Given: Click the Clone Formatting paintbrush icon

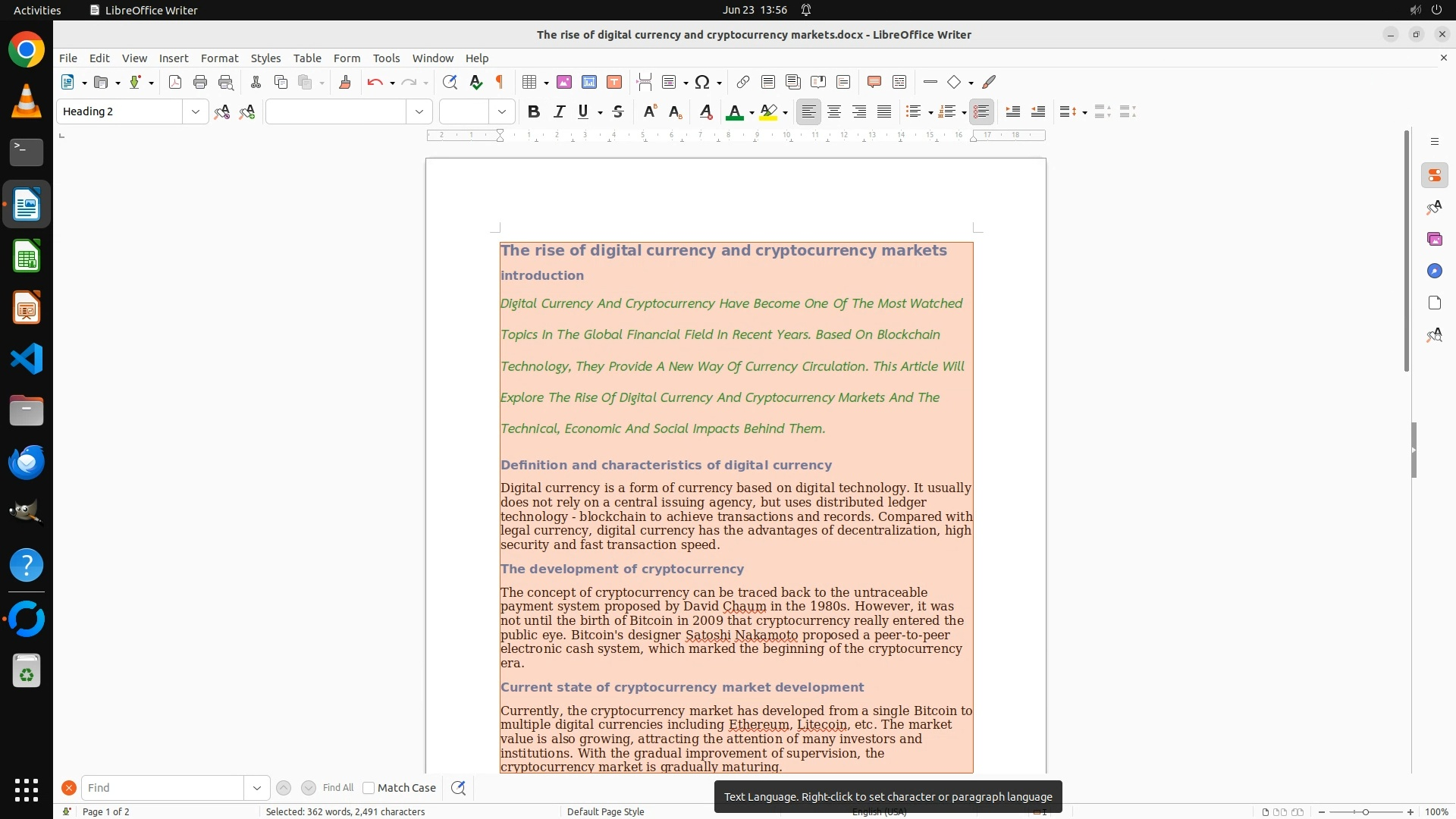Looking at the screenshot, I should tap(345, 82).
